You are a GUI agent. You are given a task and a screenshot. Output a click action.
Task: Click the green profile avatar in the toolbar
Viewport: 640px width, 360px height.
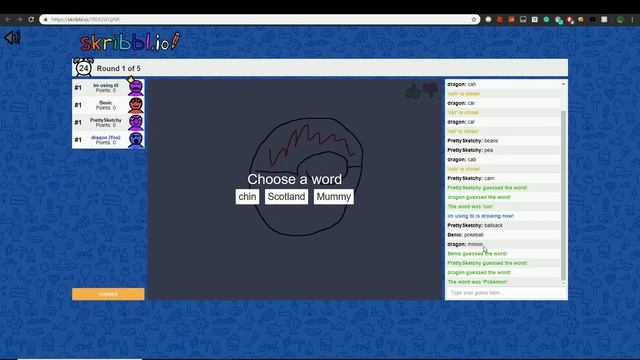[620, 19]
